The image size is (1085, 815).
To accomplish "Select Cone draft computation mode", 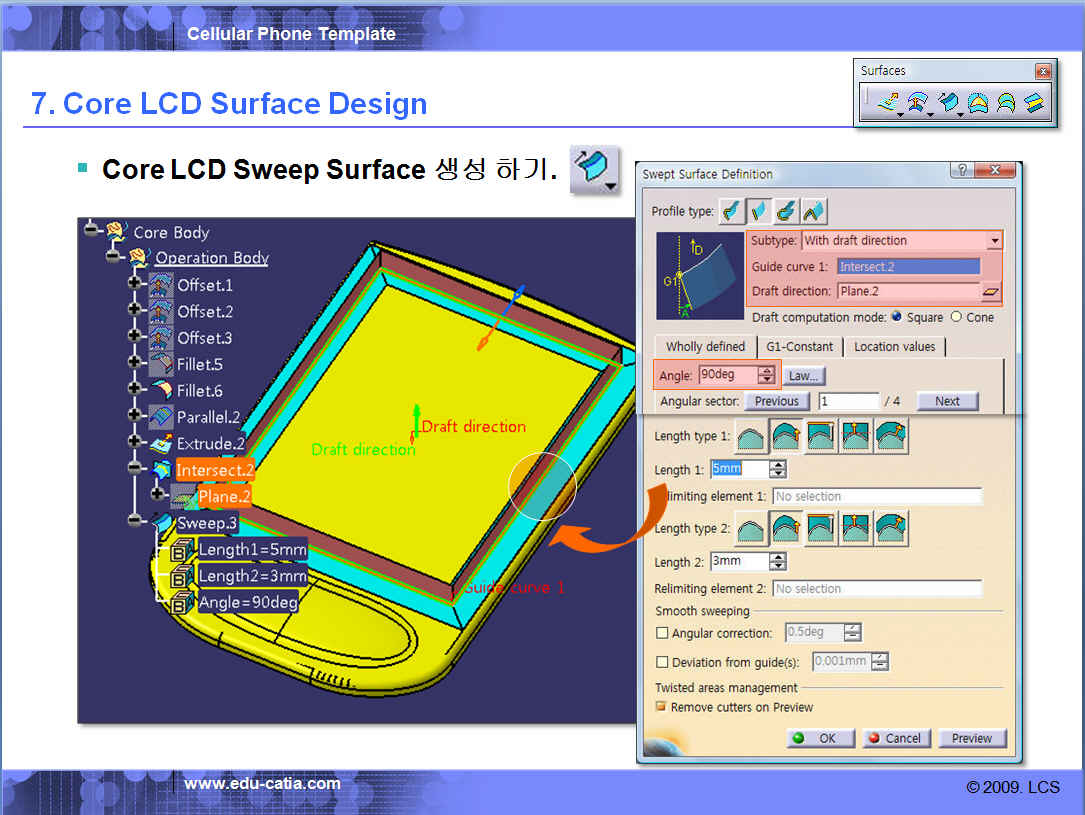I will [956, 317].
